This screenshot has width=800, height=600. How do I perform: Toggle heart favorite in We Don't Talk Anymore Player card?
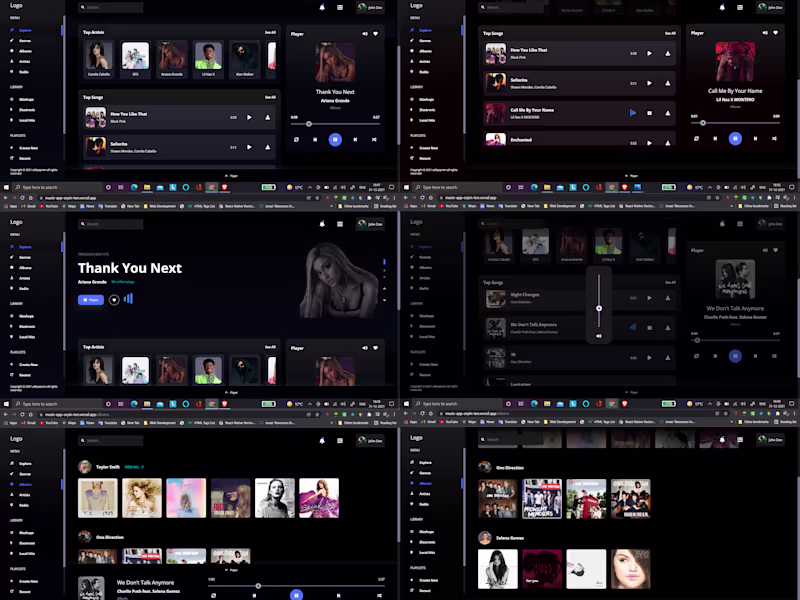pyautogui.click(x=776, y=250)
